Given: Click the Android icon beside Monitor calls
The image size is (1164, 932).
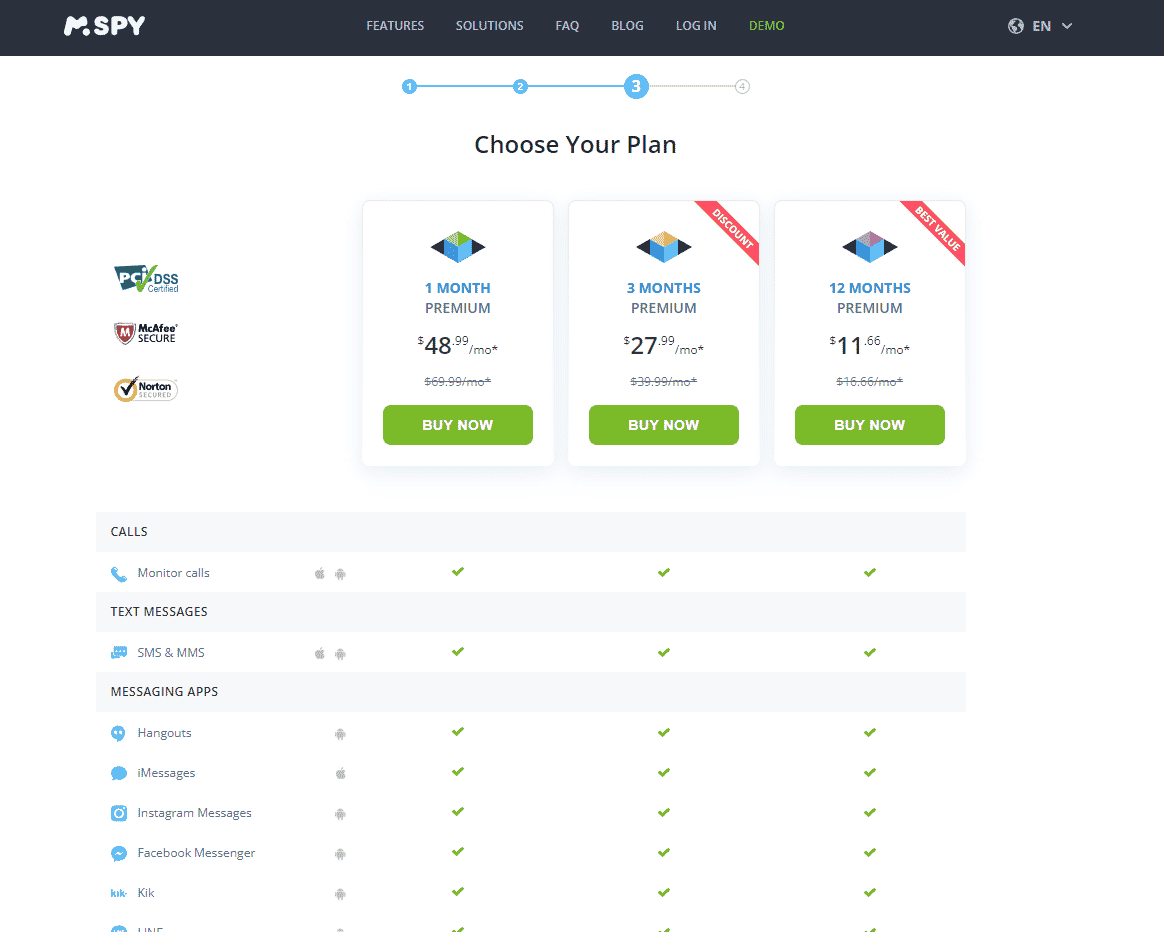Looking at the screenshot, I should 340,573.
